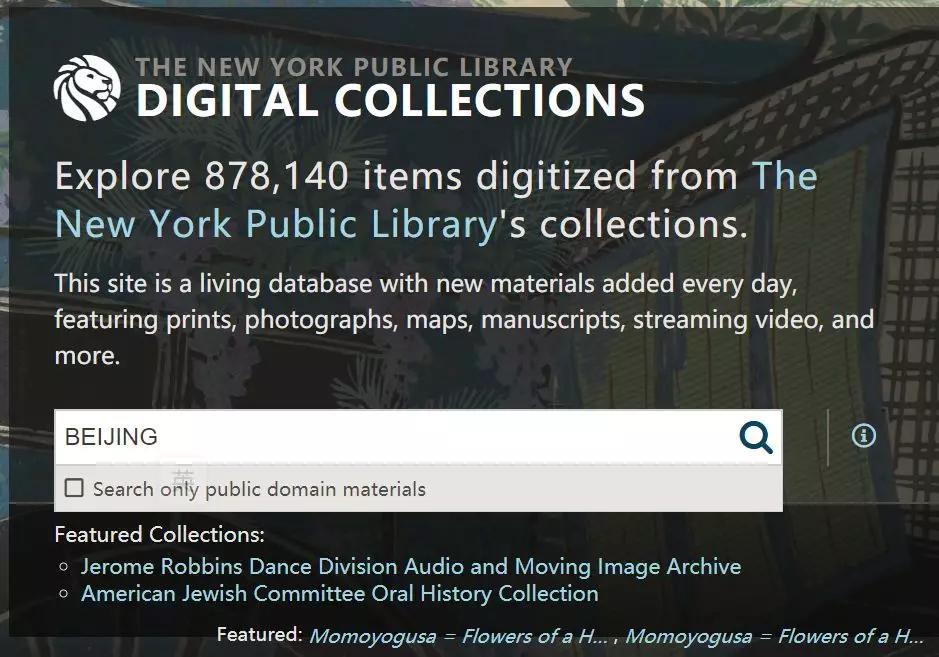Click the NYPL lion logo icon

point(87,87)
